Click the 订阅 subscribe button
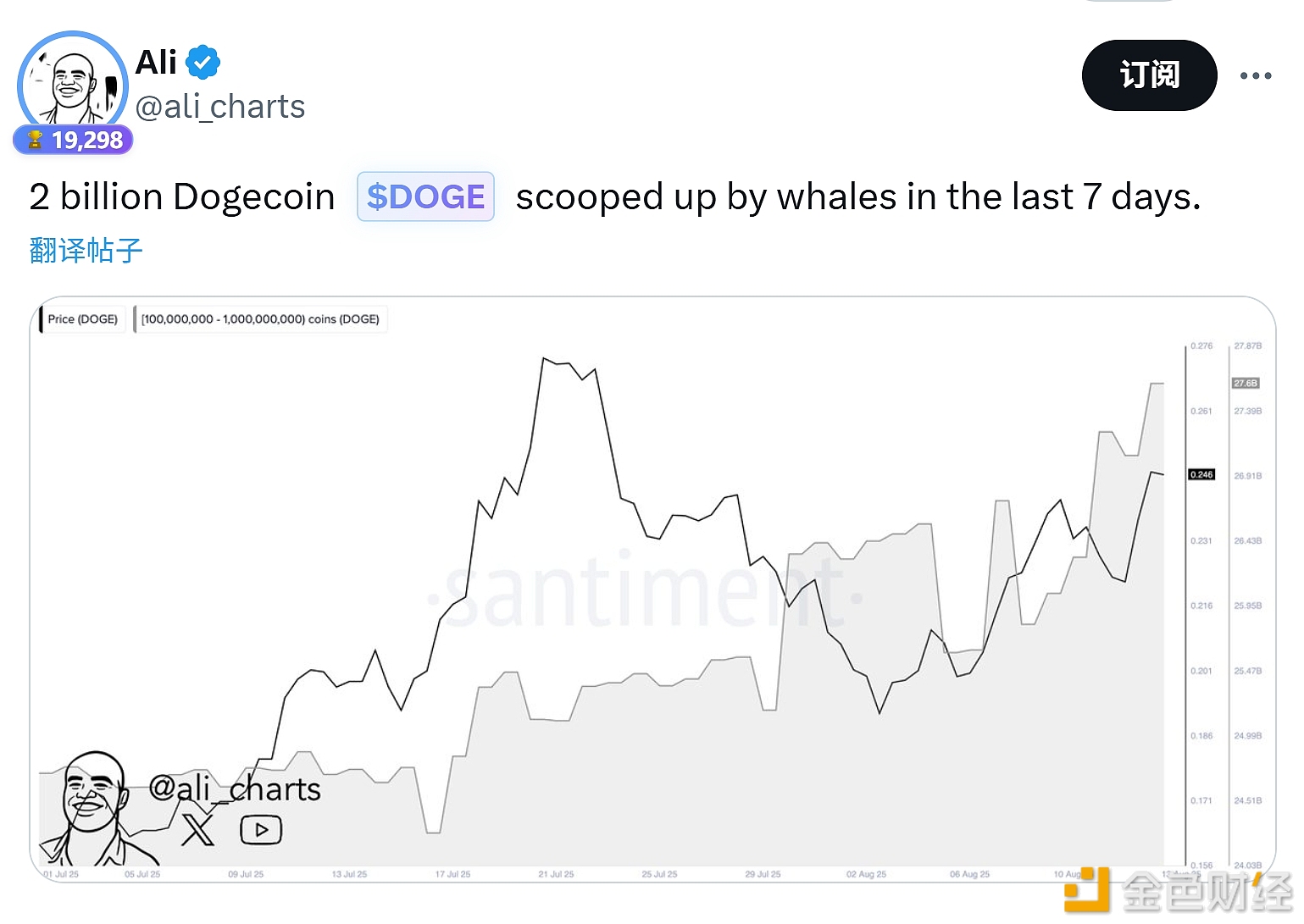The height and width of the screenshot is (924, 1304). click(x=1149, y=75)
